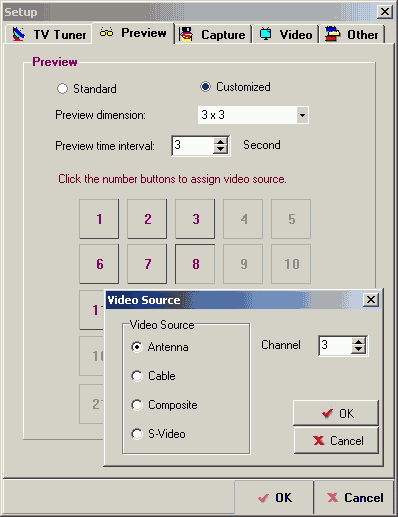The image size is (398, 517).
Task: Click the red checkmark in Video Source OK
Action: coord(327,413)
